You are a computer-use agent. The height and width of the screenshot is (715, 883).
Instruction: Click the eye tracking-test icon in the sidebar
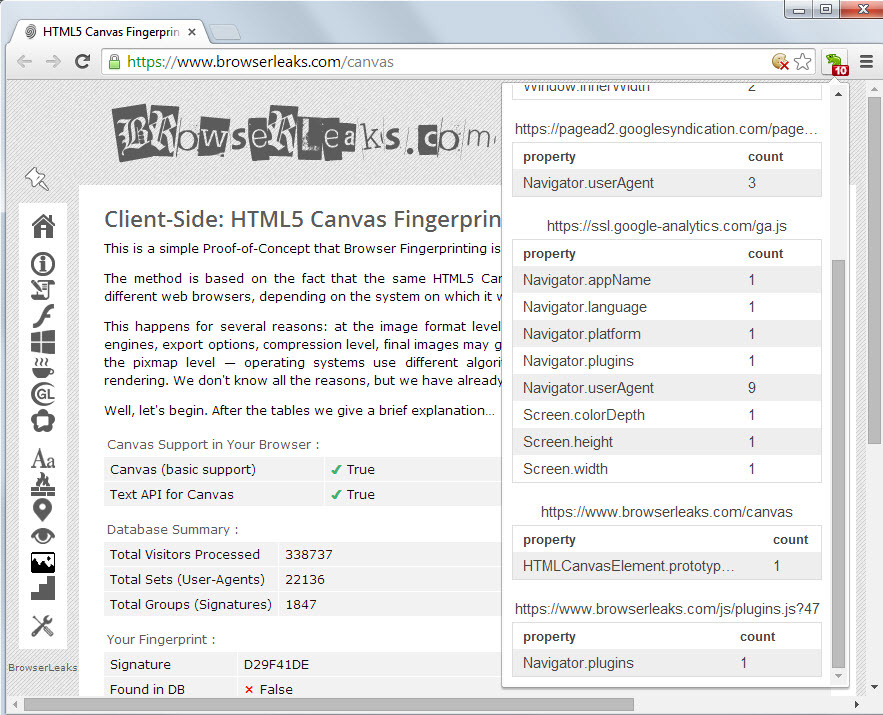pos(42,535)
